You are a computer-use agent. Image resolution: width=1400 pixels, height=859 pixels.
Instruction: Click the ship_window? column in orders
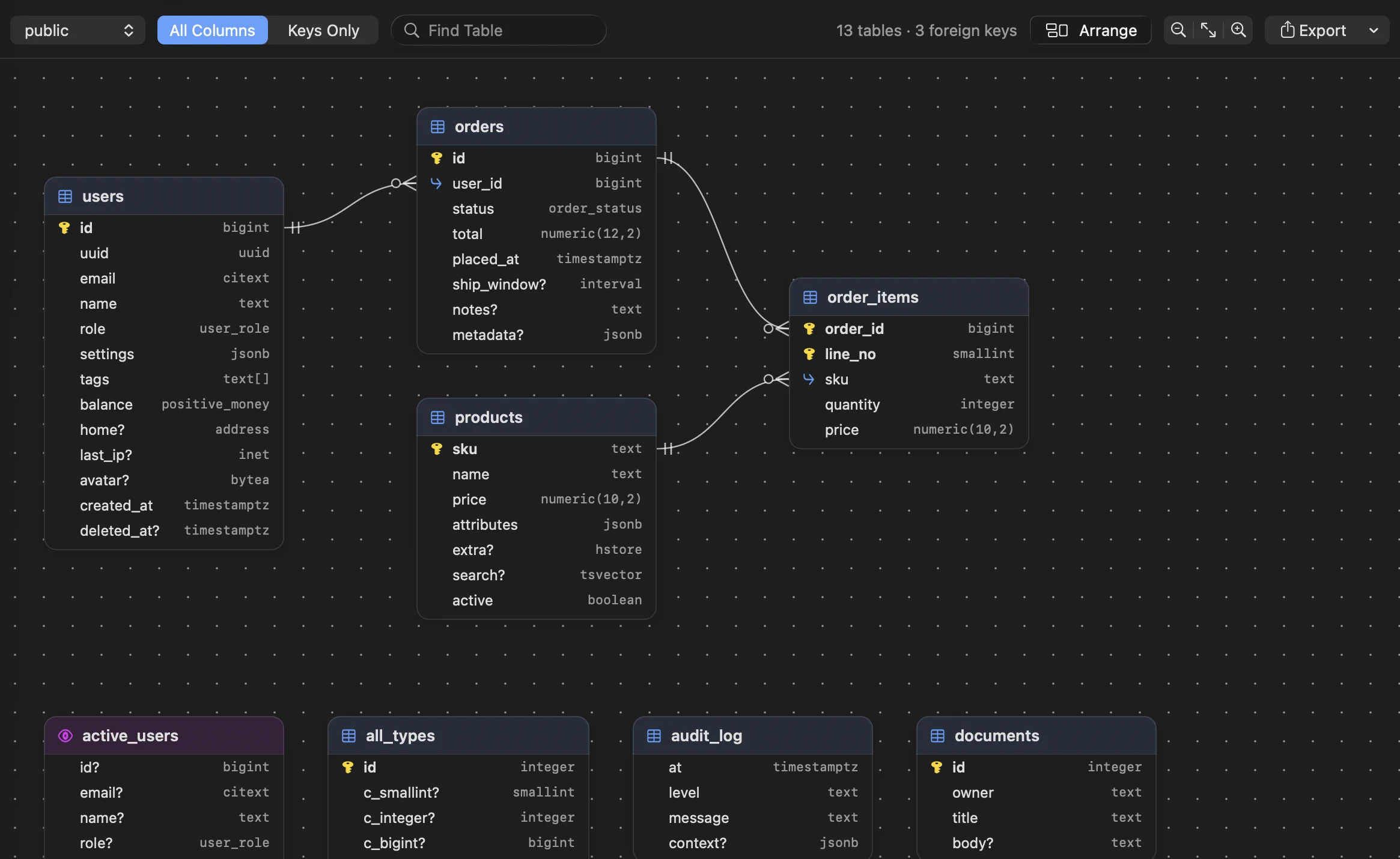tap(537, 284)
